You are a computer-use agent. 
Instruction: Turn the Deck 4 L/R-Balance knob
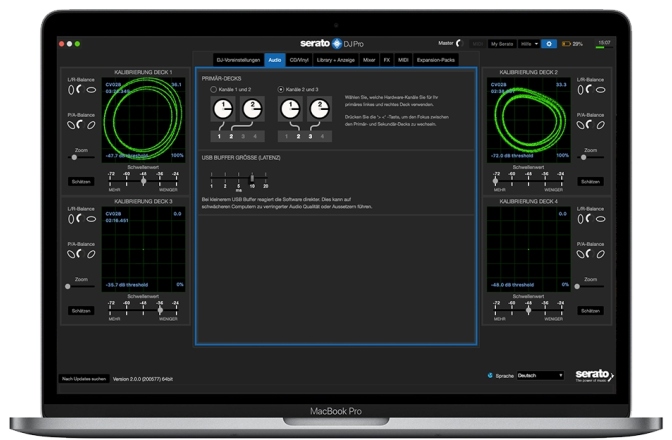point(589,219)
